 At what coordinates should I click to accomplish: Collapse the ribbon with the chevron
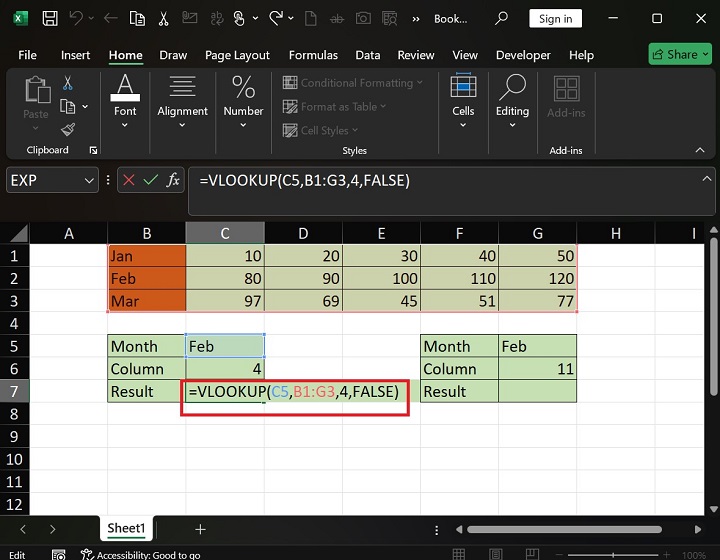[700, 150]
